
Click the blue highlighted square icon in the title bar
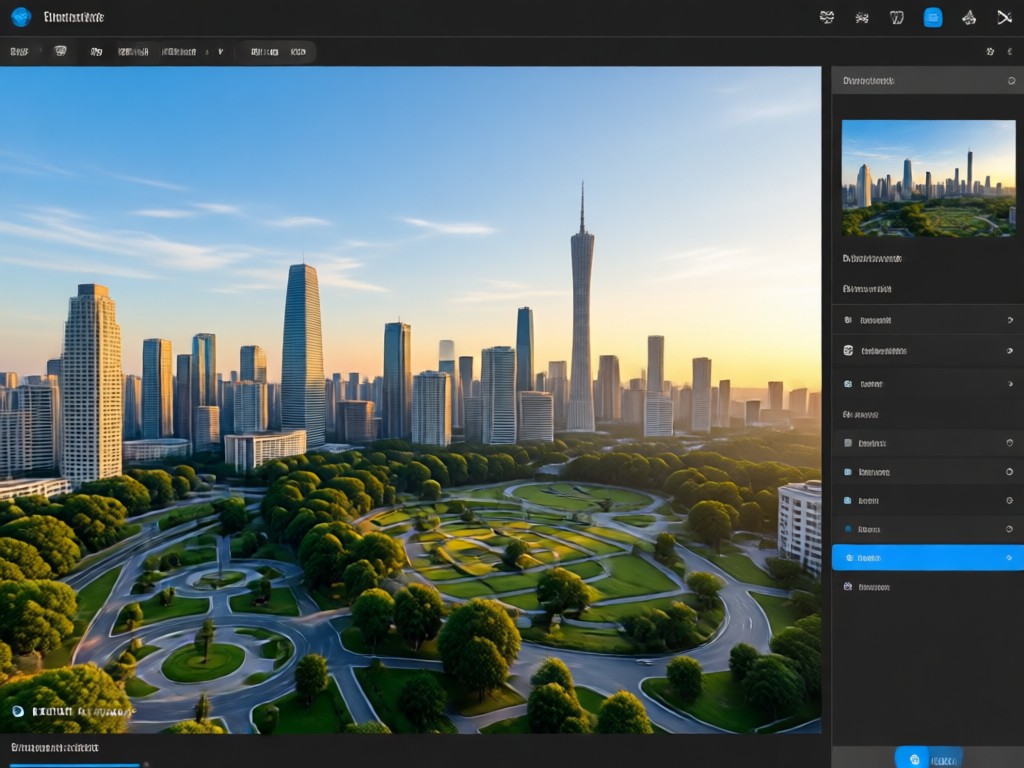[933, 17]
